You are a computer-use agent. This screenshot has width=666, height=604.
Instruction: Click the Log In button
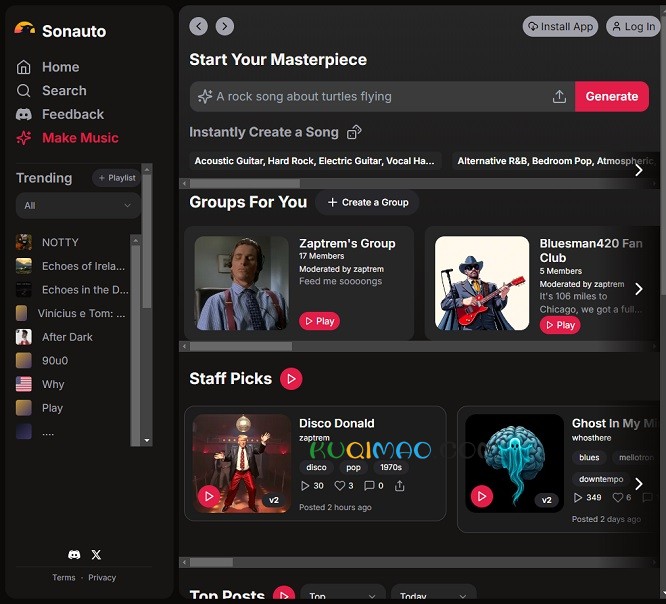tap(633, 26)
